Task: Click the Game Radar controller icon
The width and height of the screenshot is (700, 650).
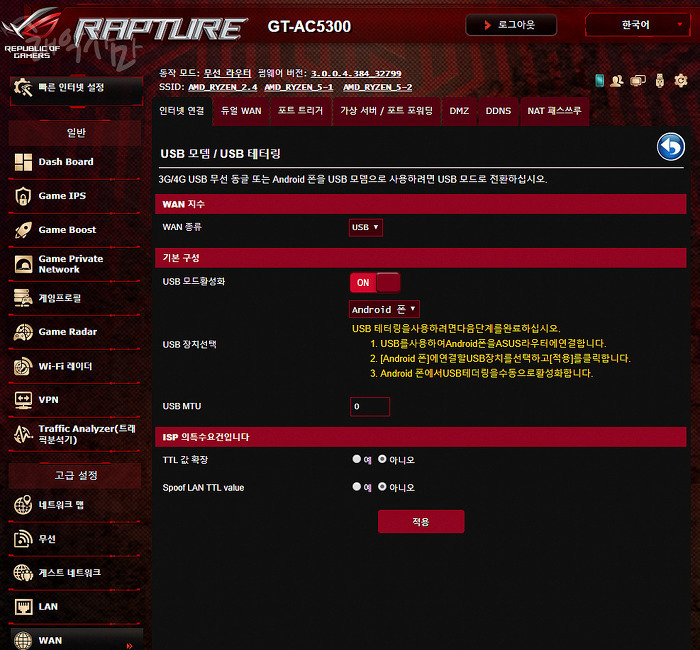Action: 23,332
